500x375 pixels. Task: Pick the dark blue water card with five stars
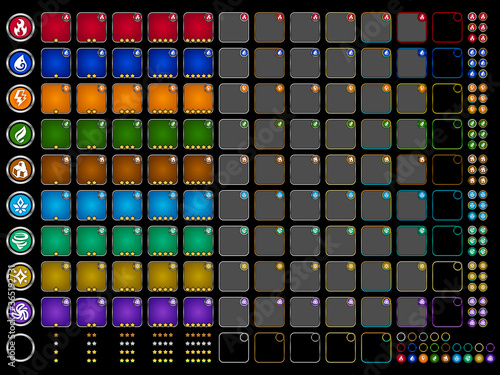(x=198, y=63)
